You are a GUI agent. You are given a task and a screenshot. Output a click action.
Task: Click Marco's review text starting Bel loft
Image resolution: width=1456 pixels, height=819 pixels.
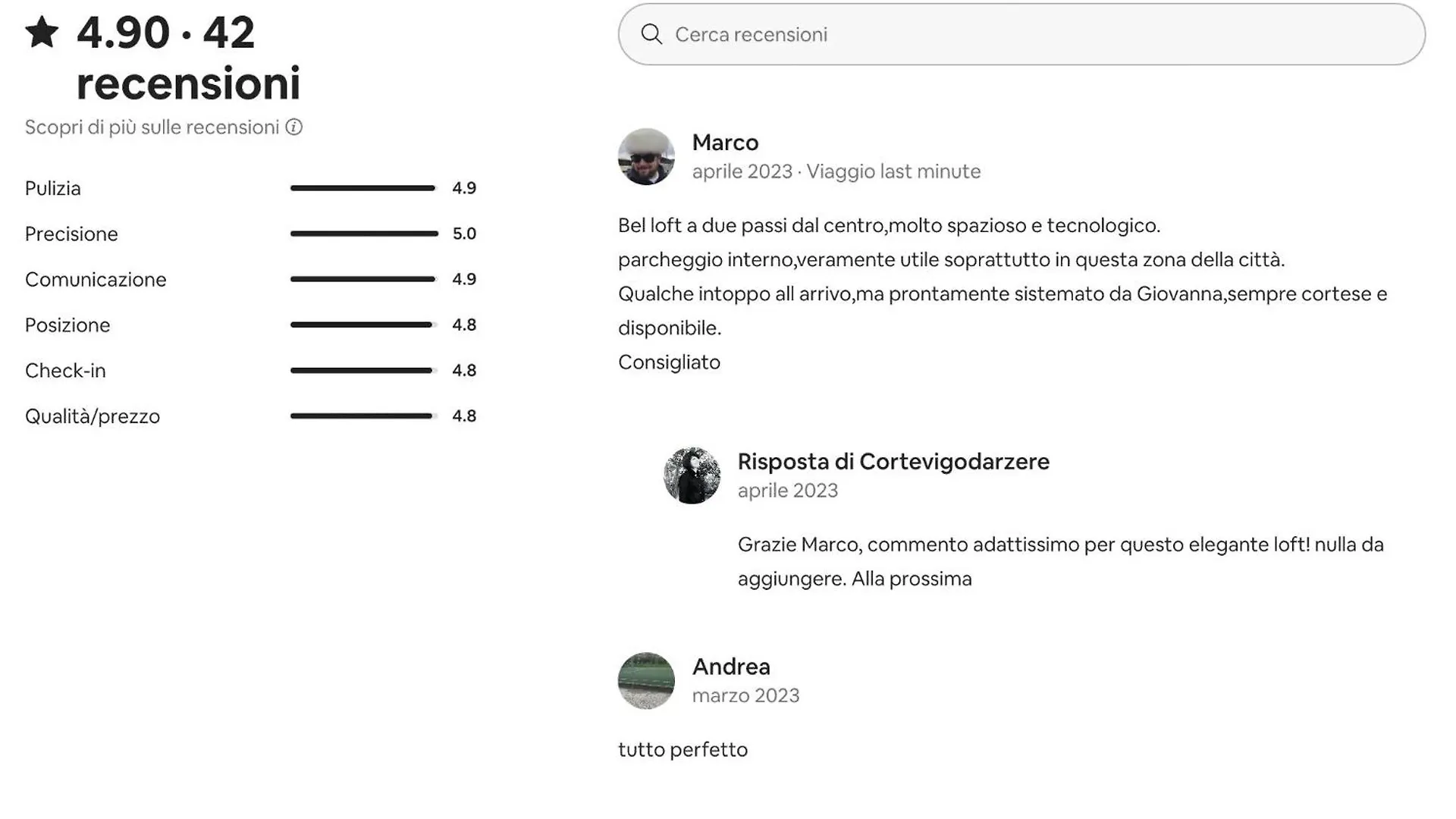point(1003,293)
